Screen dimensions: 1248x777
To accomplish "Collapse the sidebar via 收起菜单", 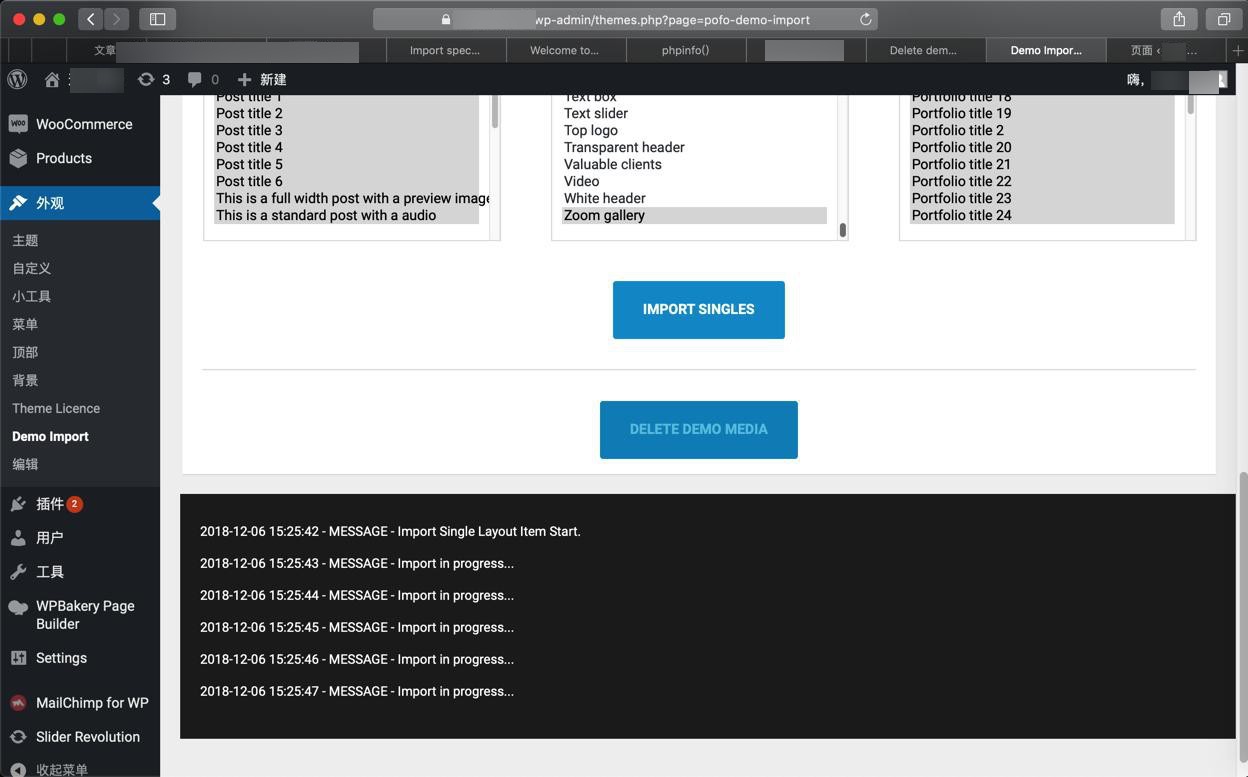I will (80, 769).
